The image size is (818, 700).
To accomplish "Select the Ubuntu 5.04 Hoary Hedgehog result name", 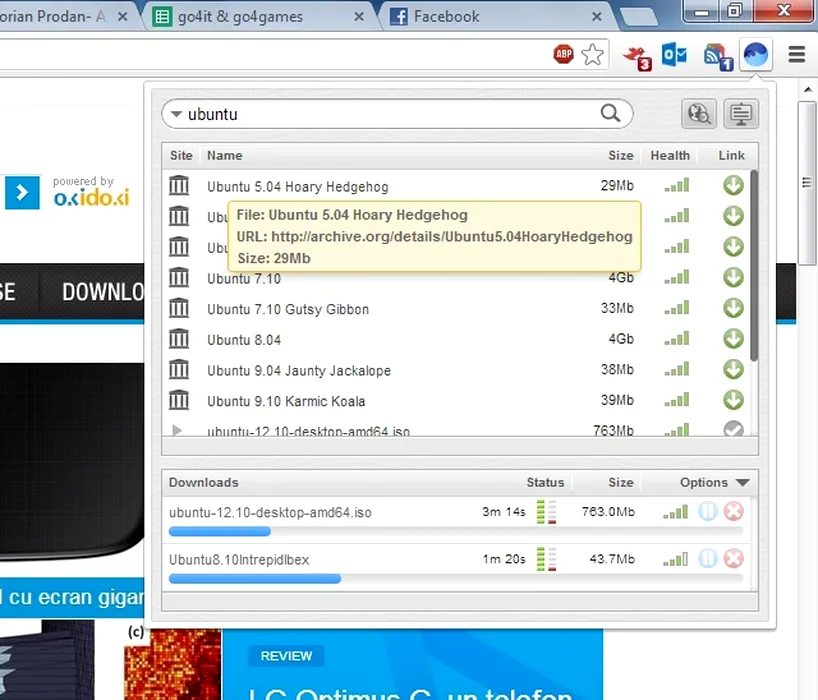I will (297, 187).
